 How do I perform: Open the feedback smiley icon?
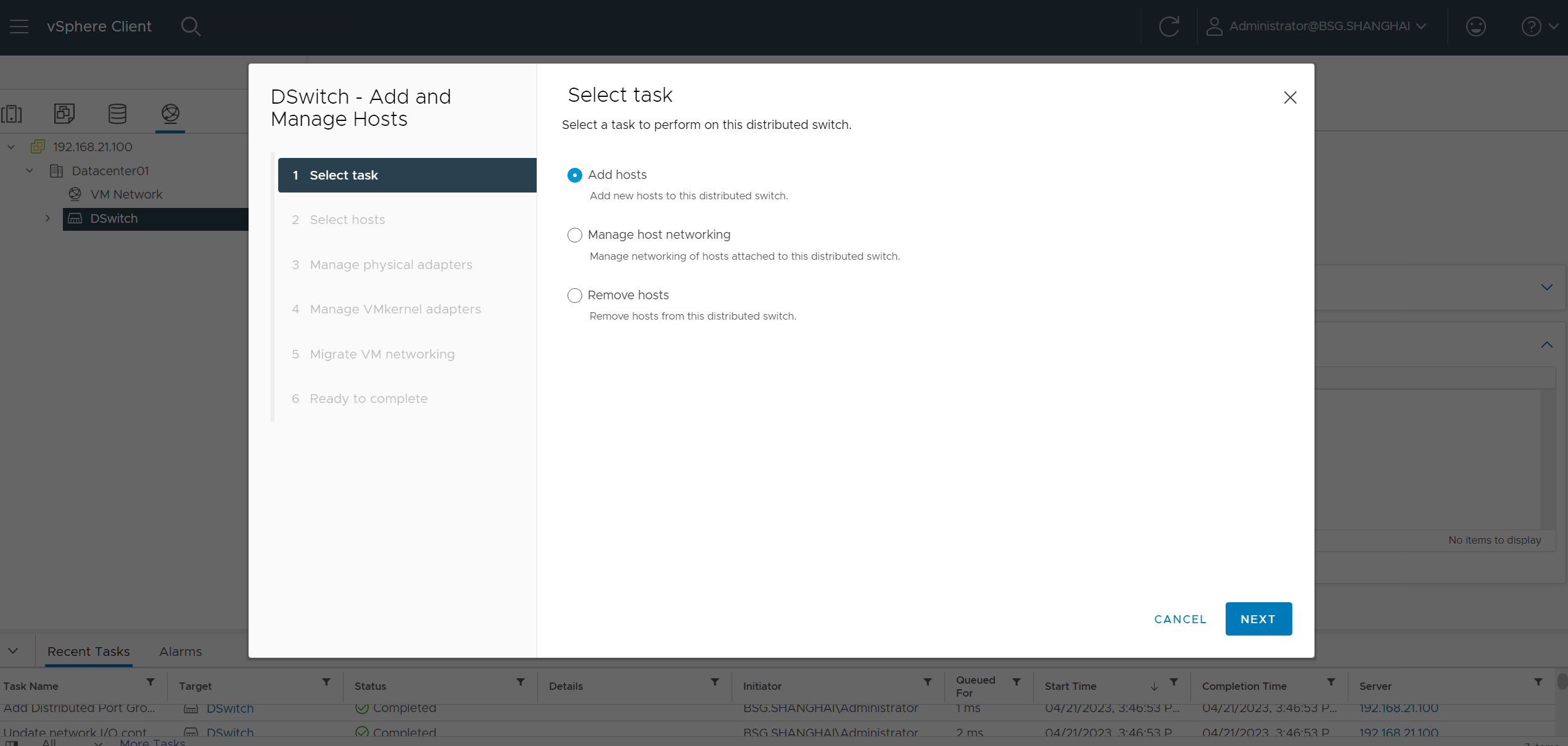point(1475,27)
